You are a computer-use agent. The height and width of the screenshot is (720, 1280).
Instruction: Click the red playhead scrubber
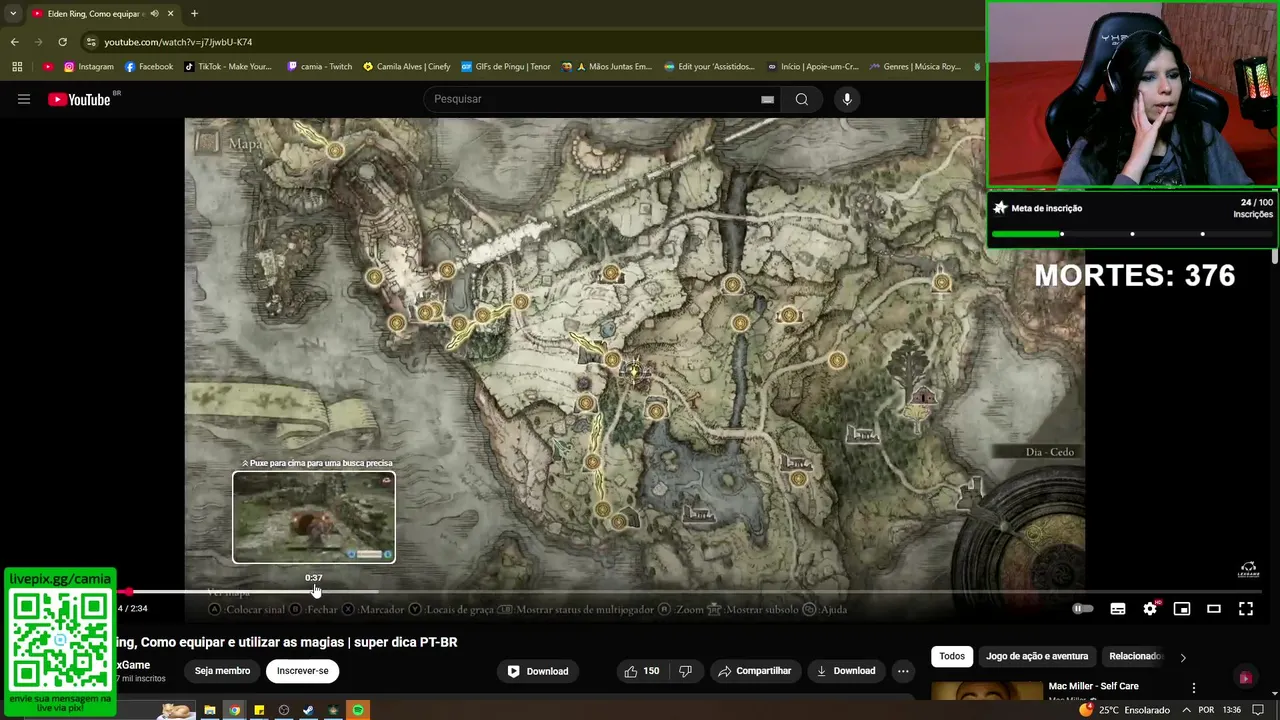tap(129, 592)
